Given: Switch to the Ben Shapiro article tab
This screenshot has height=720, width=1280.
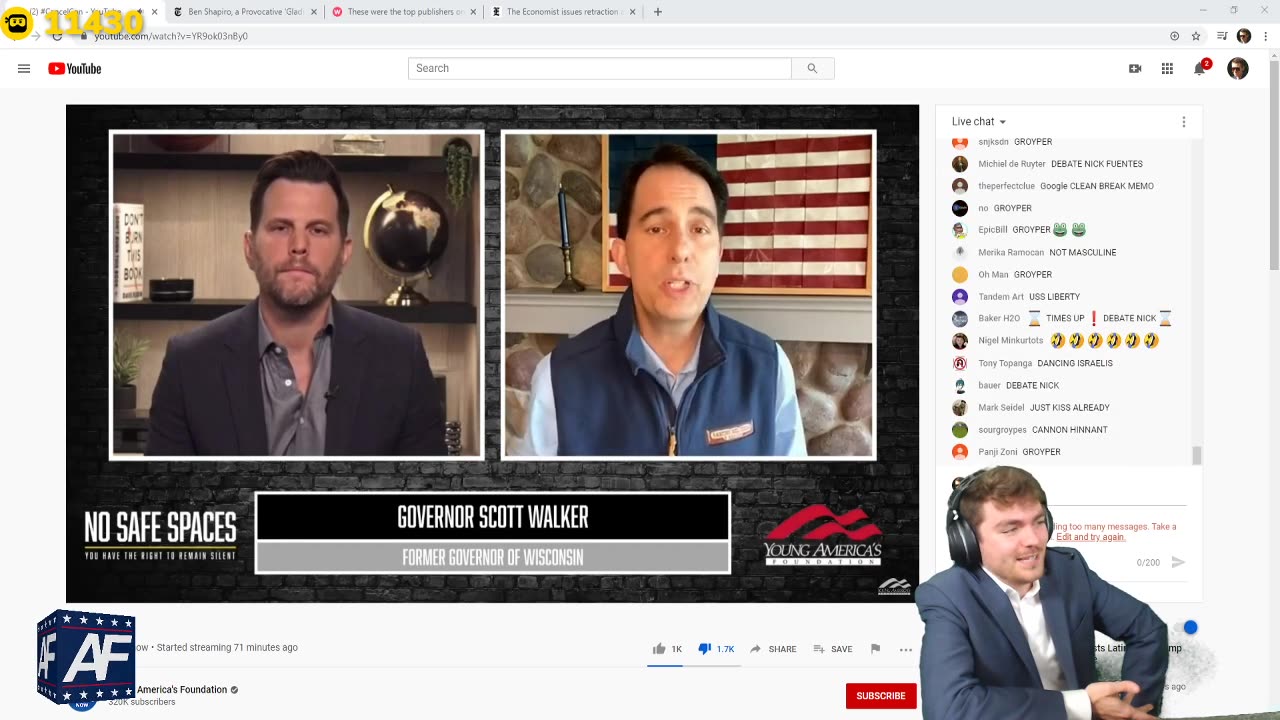Looking at the screenshot, I should [x=245, y=12].
